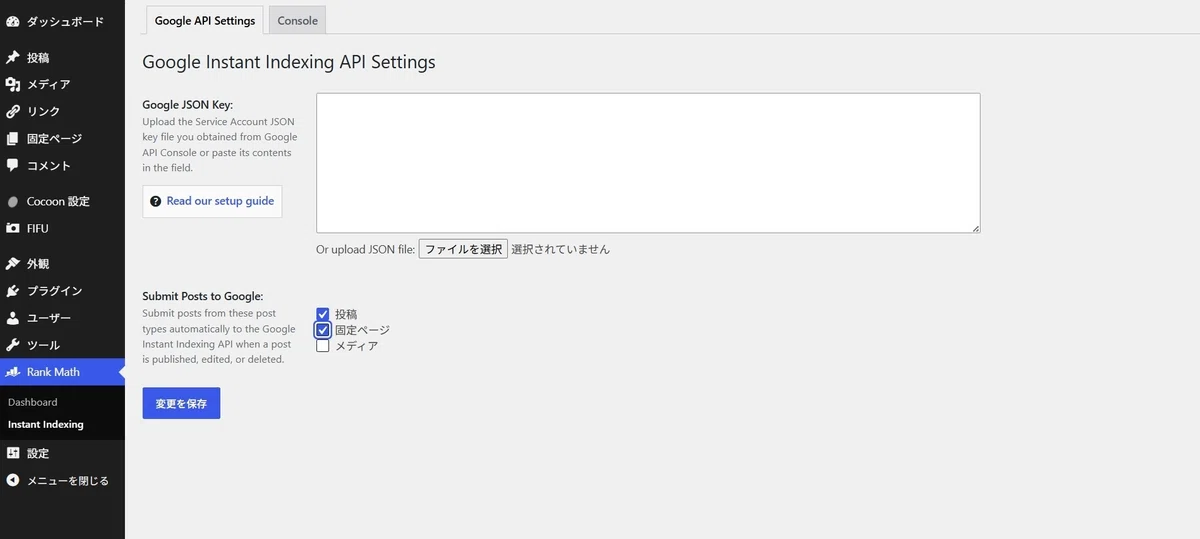1200x539 pixels.
Task: Click the Rank Math chart icon
Action: click(x=12, y=372)
